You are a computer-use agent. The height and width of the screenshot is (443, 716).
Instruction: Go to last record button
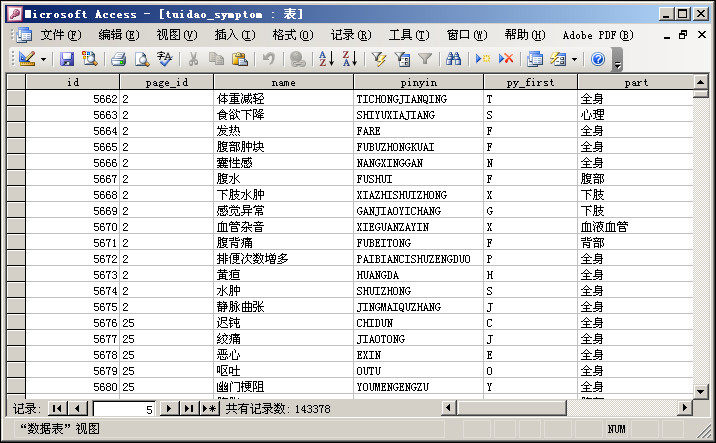189,408
